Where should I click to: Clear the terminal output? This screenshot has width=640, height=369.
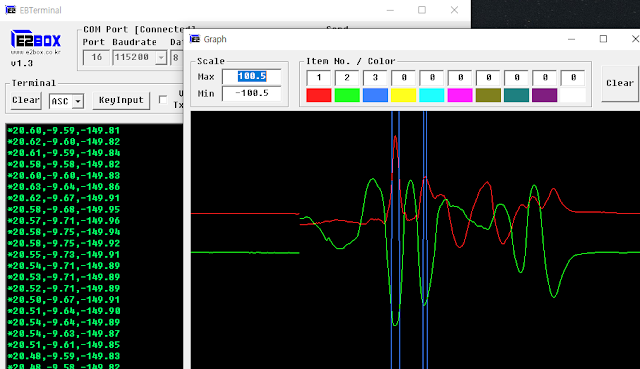[x=26, y=100]
